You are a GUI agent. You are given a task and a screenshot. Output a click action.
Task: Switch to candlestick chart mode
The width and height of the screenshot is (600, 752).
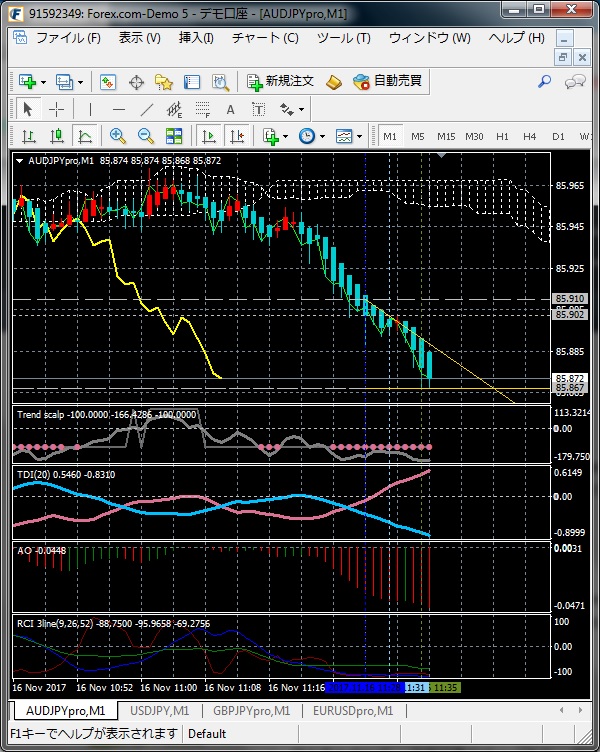click(57, 137)
